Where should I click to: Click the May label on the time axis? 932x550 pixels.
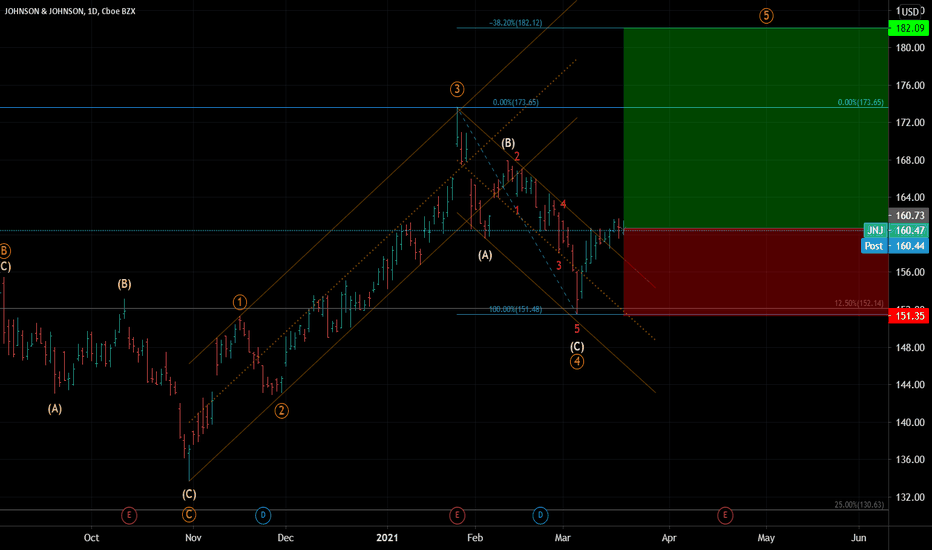766,538
